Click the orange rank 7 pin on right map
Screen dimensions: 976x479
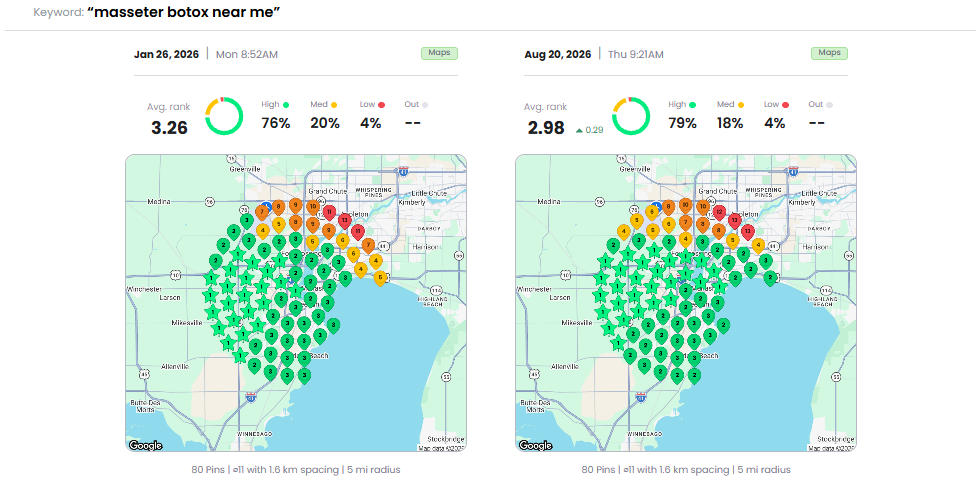click(x=685, y=222)
